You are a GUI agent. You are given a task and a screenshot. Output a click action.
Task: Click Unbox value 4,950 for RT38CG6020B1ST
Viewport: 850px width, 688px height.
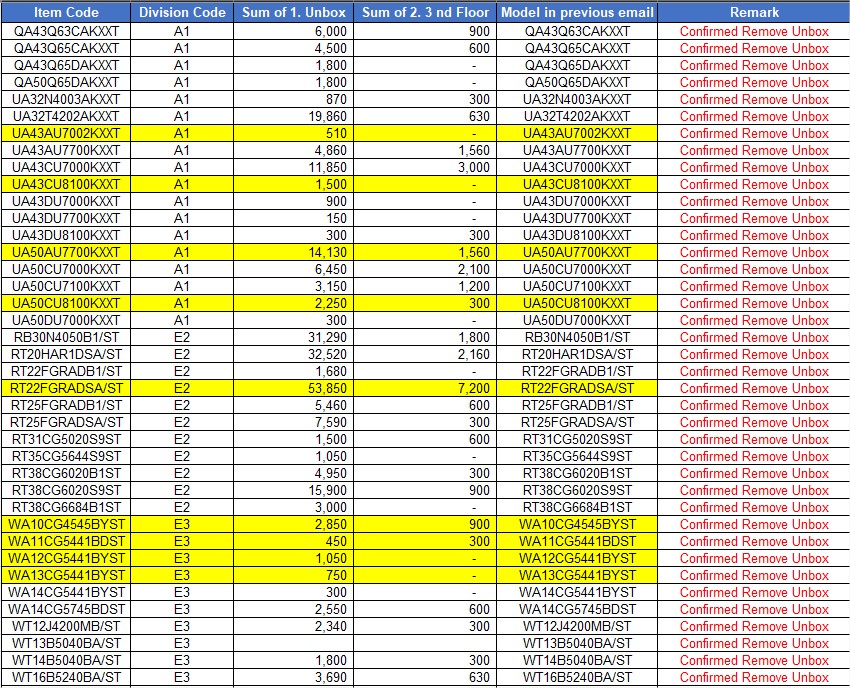coord(293,473)
